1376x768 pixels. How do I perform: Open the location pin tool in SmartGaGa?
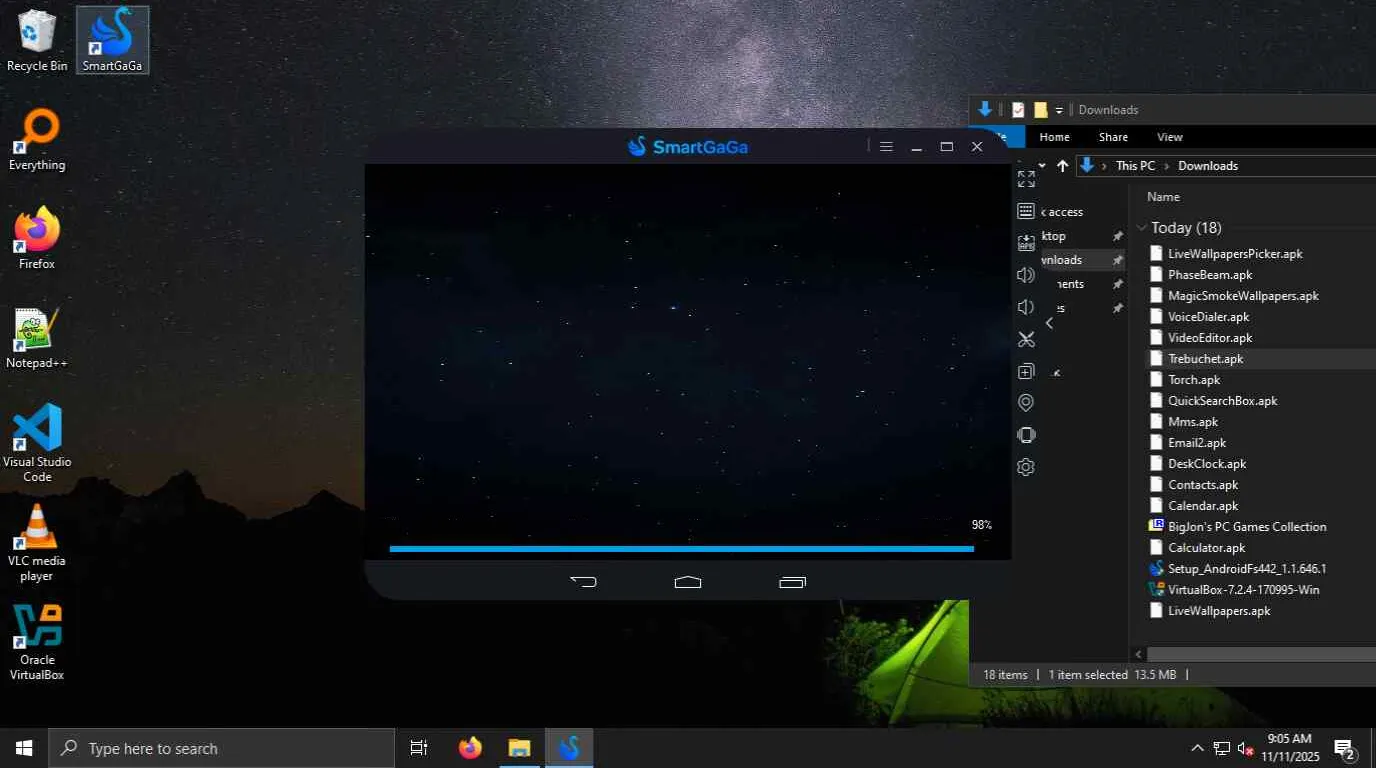(1026, 403)
